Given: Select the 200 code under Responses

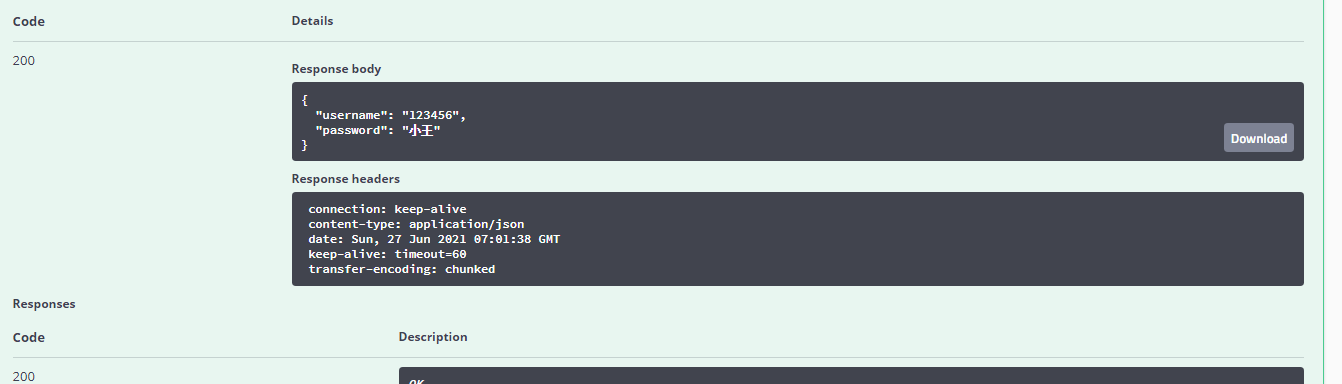Looking at the screenshot, I should click(24, 377).
